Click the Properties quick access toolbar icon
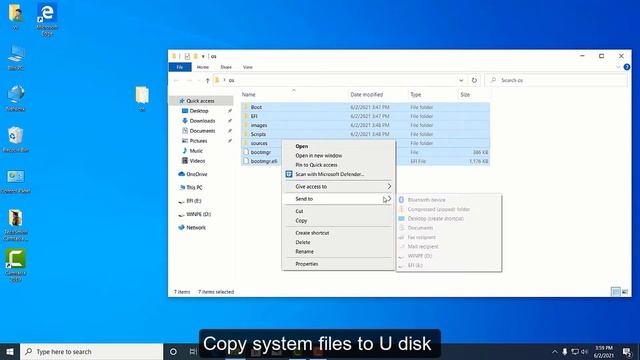Screen dimensions: 640x360 point(187,56)
